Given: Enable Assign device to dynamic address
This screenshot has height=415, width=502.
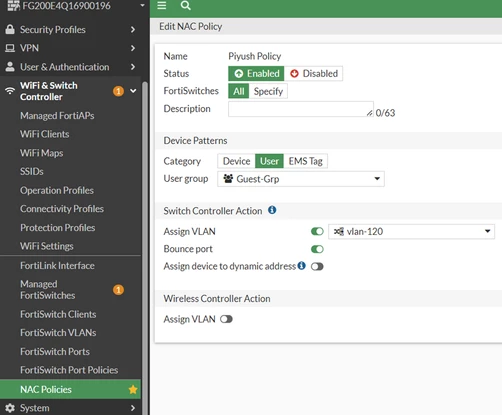Looking at the screenshot, I should tap(317, 266).
